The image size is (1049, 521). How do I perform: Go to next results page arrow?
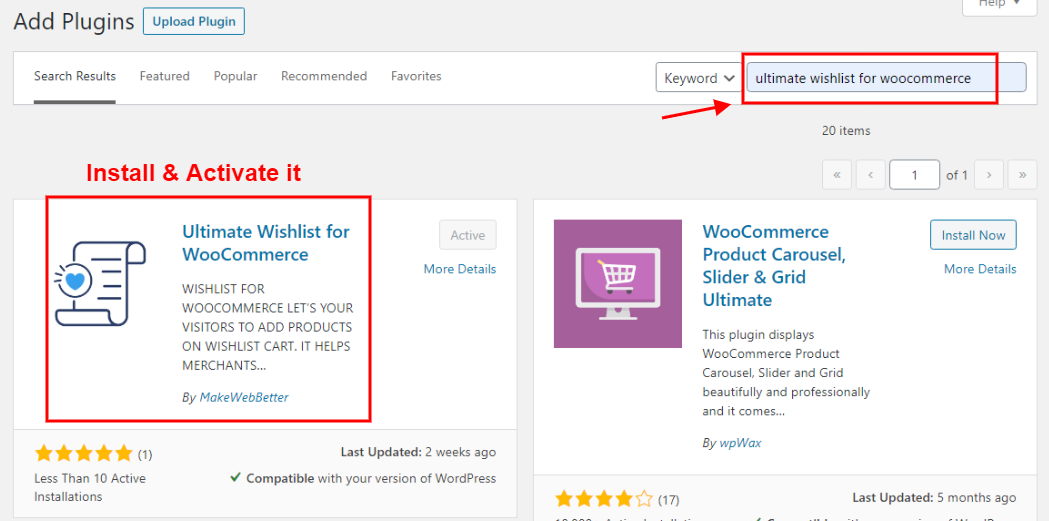pos(989,176)
